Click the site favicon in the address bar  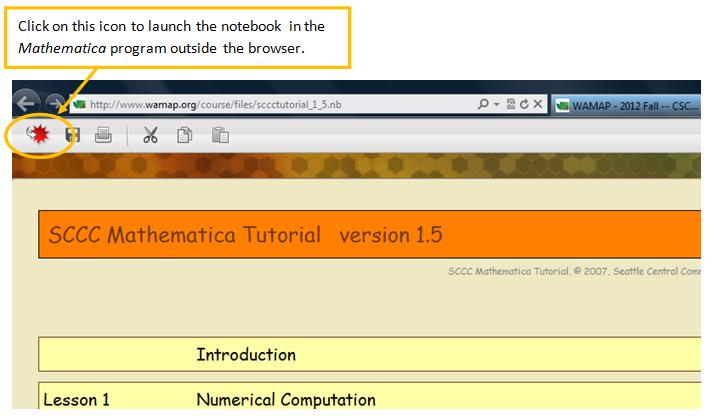tap(80, 105)
